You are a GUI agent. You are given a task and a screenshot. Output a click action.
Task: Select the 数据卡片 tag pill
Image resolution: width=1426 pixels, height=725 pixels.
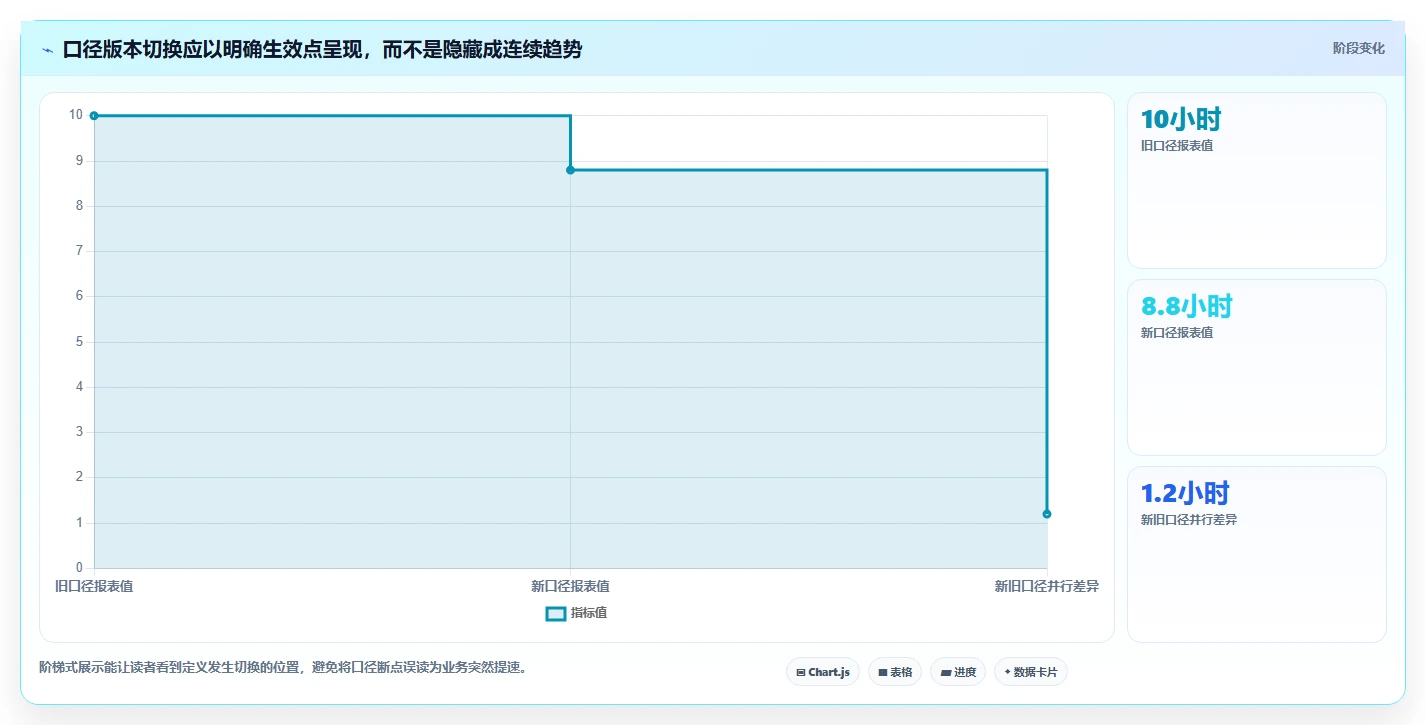tap(1031, 672)
